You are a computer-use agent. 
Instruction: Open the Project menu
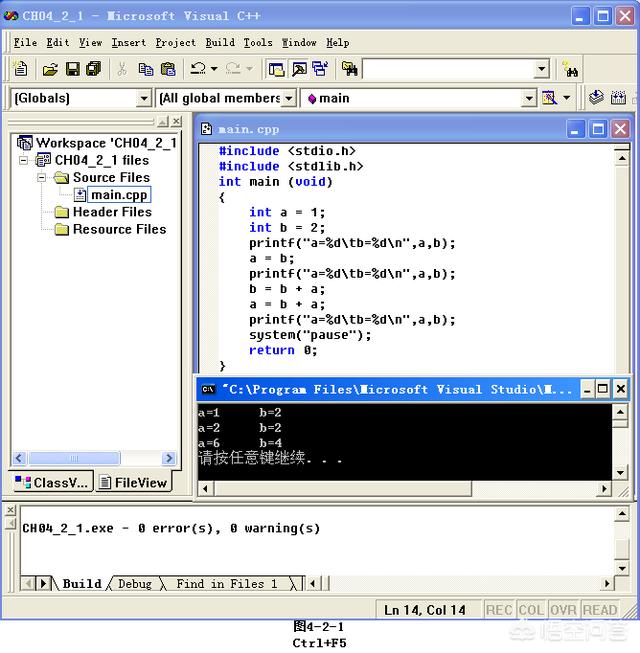[175, 42]
